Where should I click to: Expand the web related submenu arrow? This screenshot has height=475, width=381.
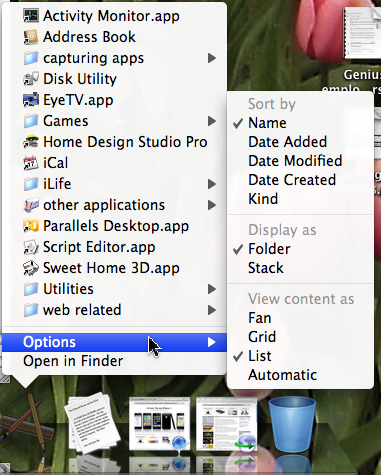tap(212, 310)
